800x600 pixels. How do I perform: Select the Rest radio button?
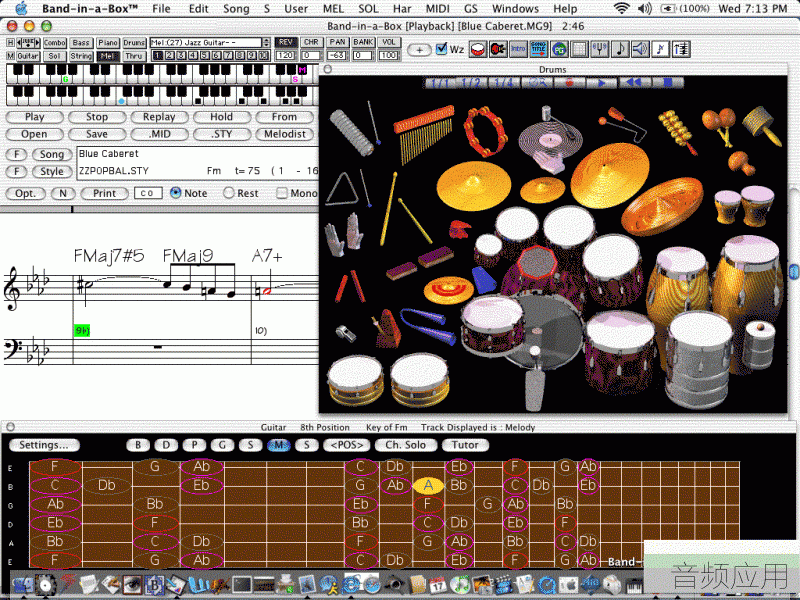point(229,193)
